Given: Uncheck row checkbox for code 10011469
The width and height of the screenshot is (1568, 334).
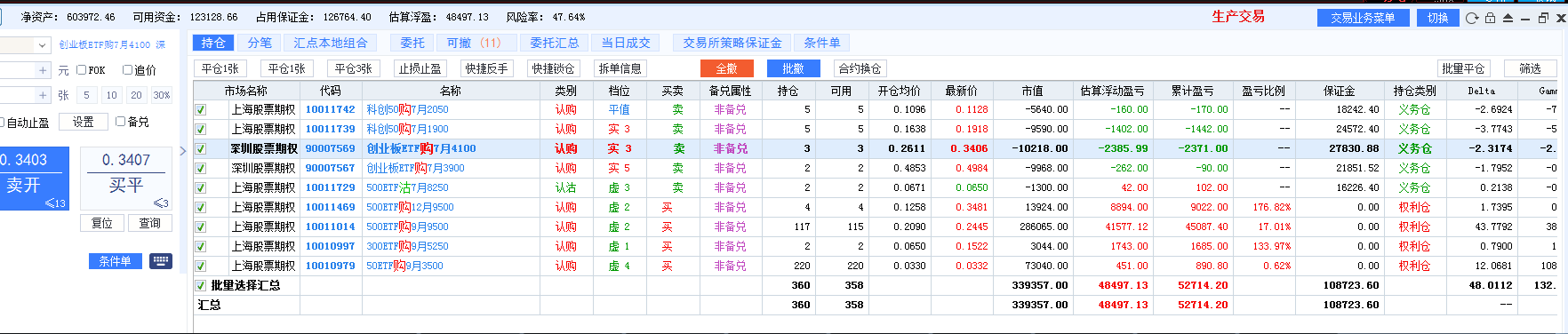Looking at the screenshot, I should coord(201,208).
